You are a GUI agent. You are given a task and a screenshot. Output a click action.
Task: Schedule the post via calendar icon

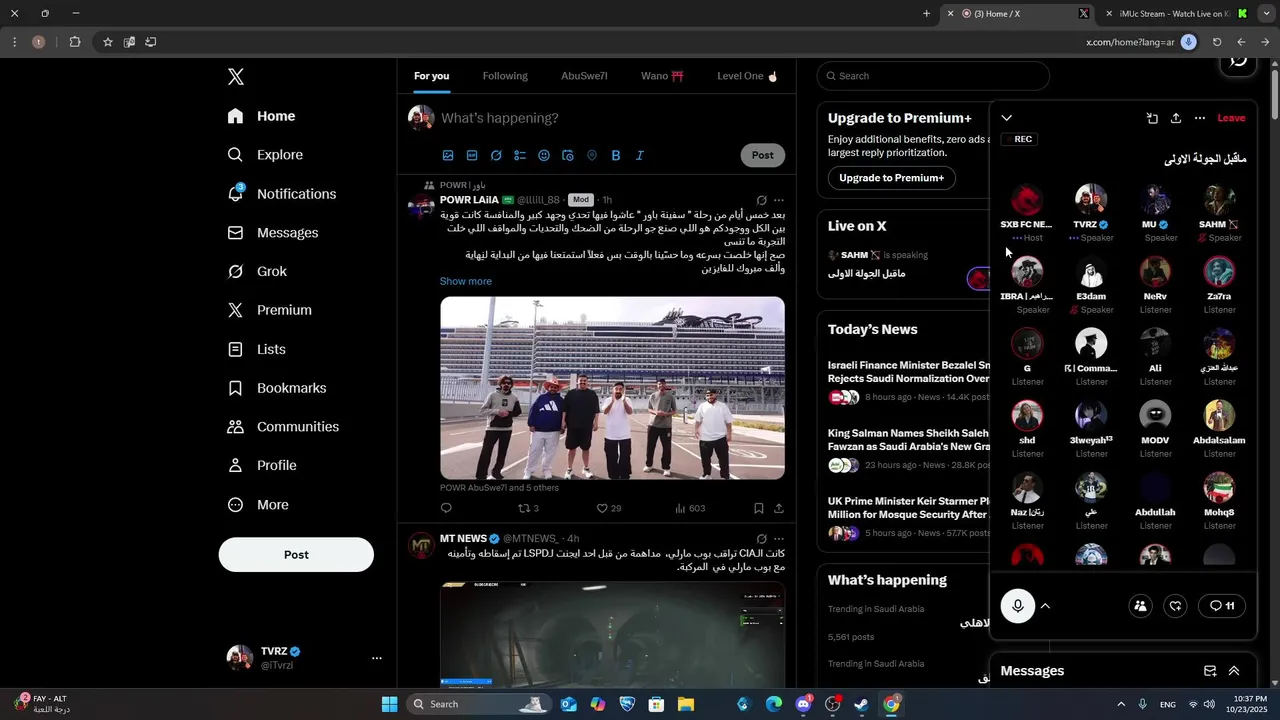coord(568,155)
